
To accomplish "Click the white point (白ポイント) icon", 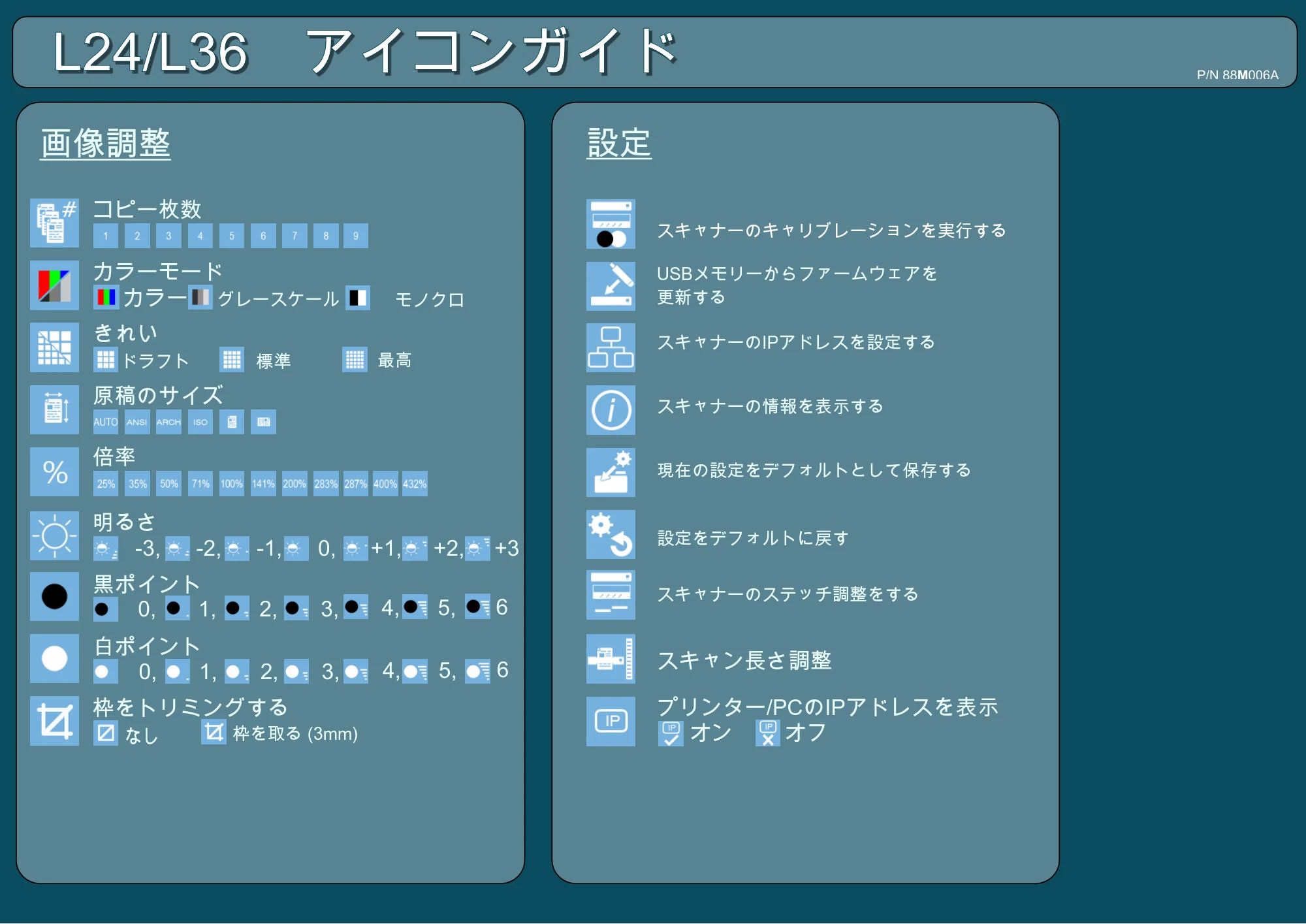I will tap(54, 658).
